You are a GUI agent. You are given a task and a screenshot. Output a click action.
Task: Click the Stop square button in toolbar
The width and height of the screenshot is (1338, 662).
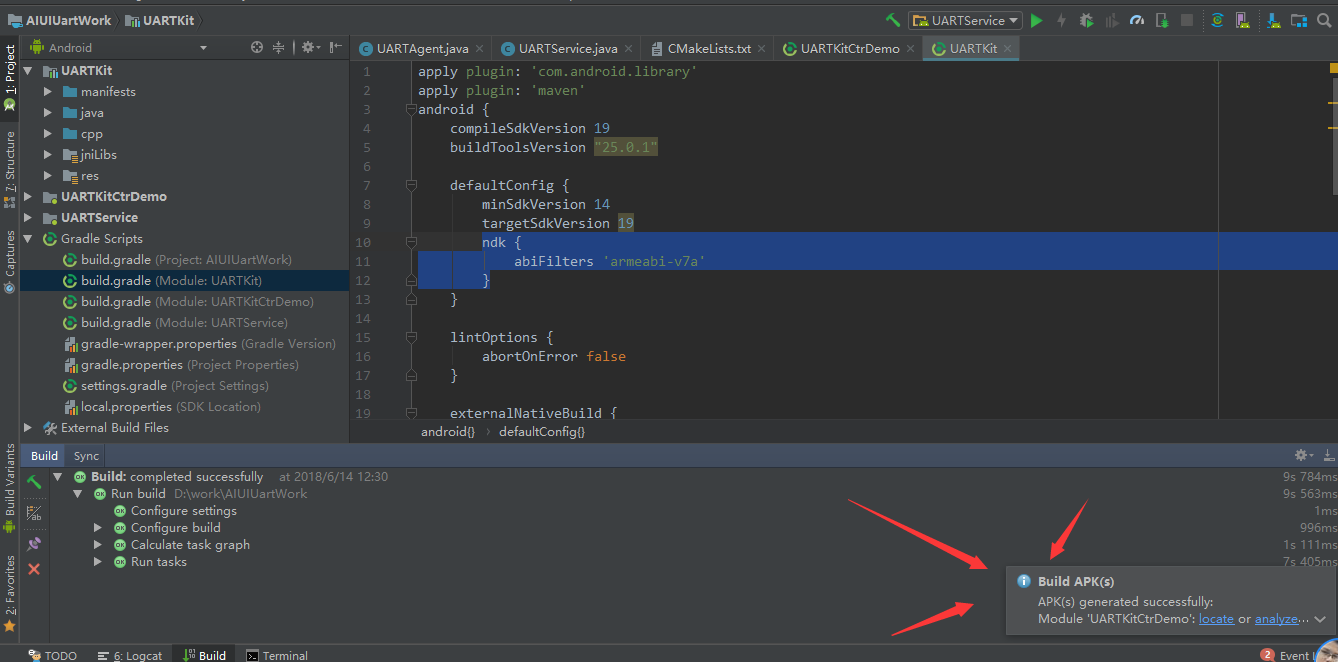(x=1187, y=20)
